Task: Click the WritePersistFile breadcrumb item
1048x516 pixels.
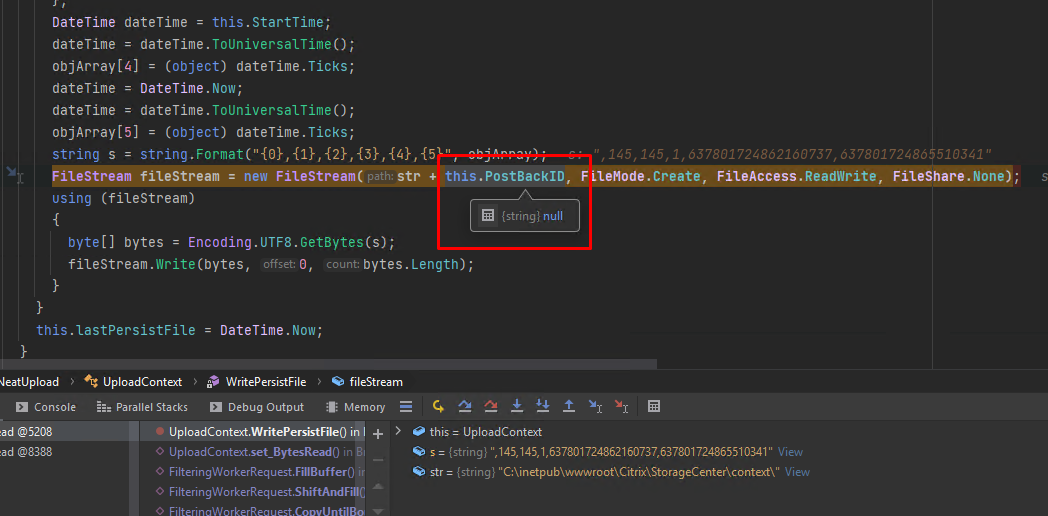Action: point(261,381)
